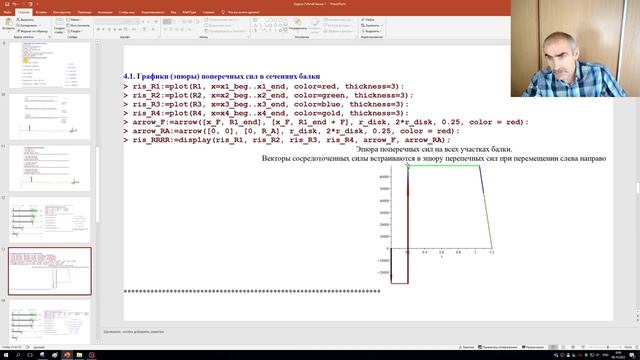Toggle Underline formatting in the Font group

(109, 29)
